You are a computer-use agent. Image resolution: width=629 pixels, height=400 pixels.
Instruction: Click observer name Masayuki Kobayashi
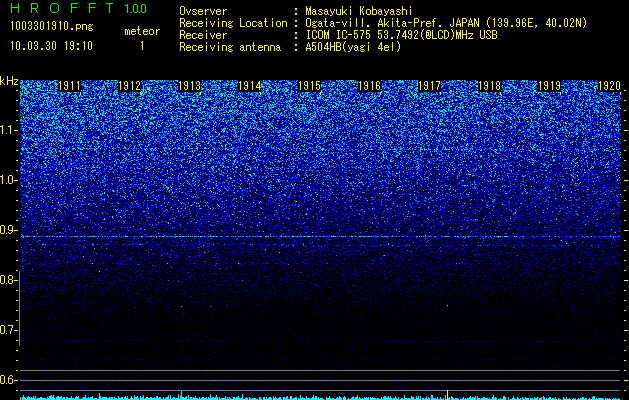point(359,11)
